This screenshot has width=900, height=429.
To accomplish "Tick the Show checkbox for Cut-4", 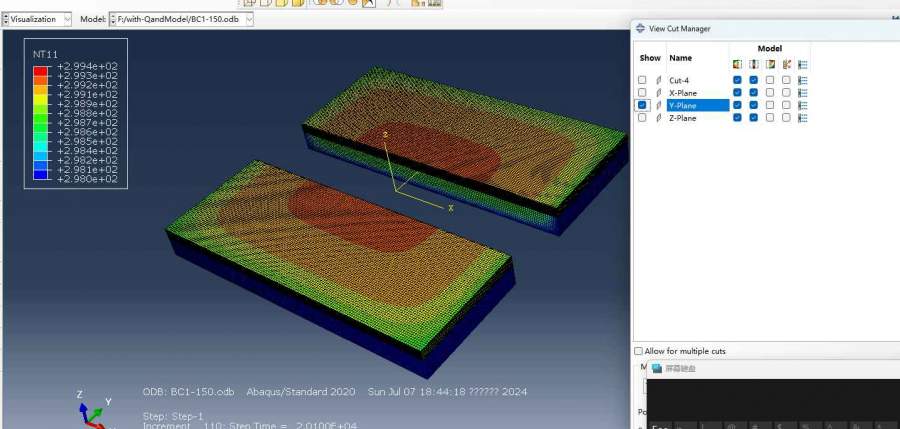I will (642, 80).
